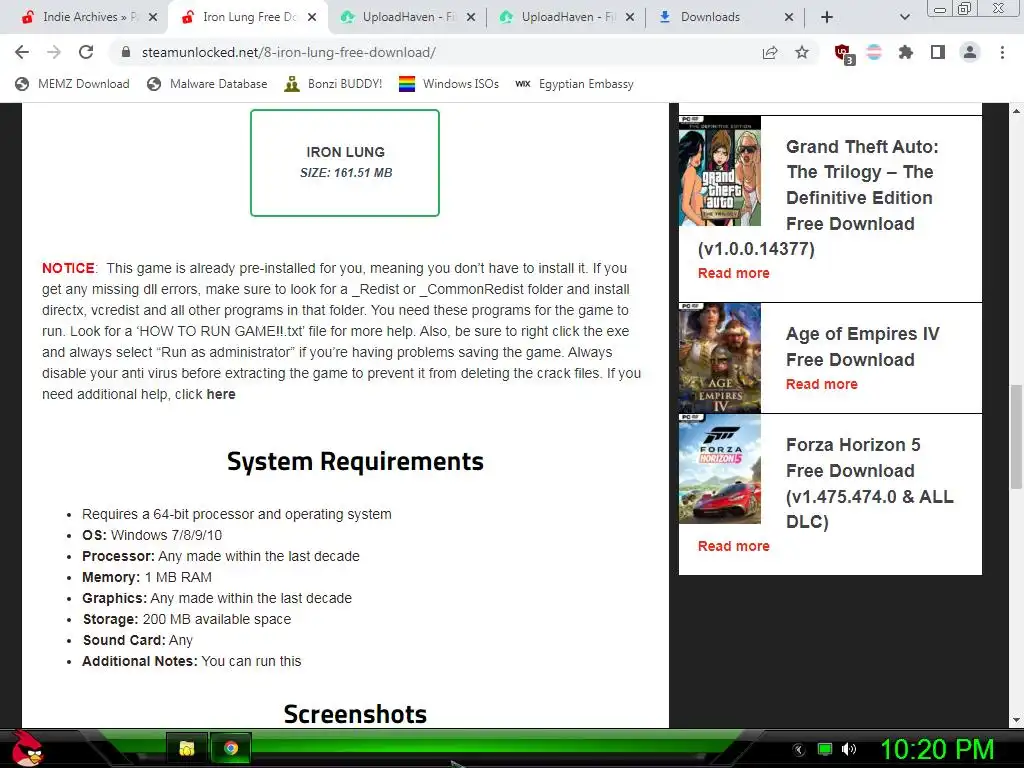Open File Explorer from the taskbar
This screenshot has height=768, width=1024.
pos(187,748)
